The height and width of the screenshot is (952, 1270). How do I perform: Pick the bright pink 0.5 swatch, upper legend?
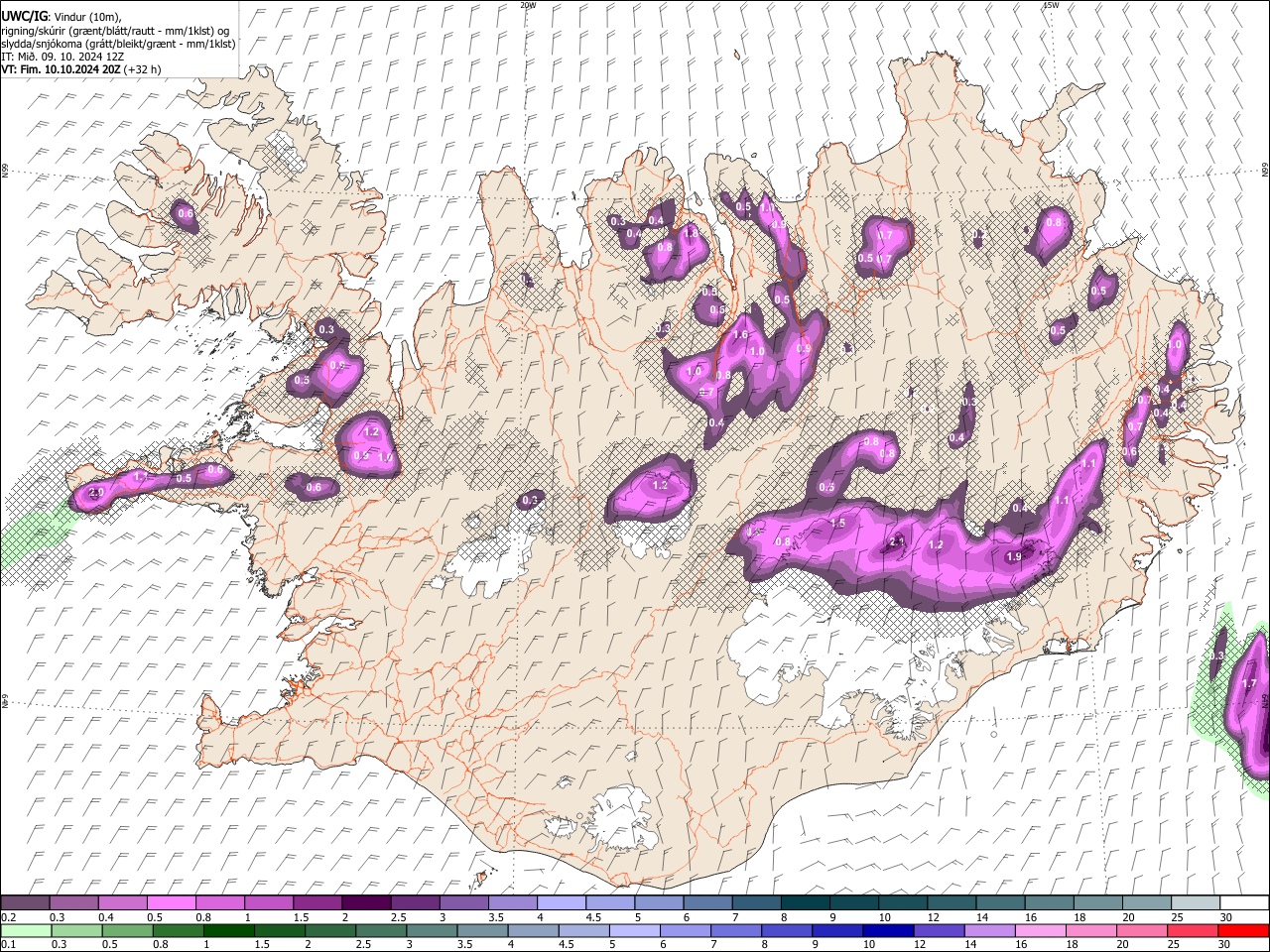pos(171,902)
